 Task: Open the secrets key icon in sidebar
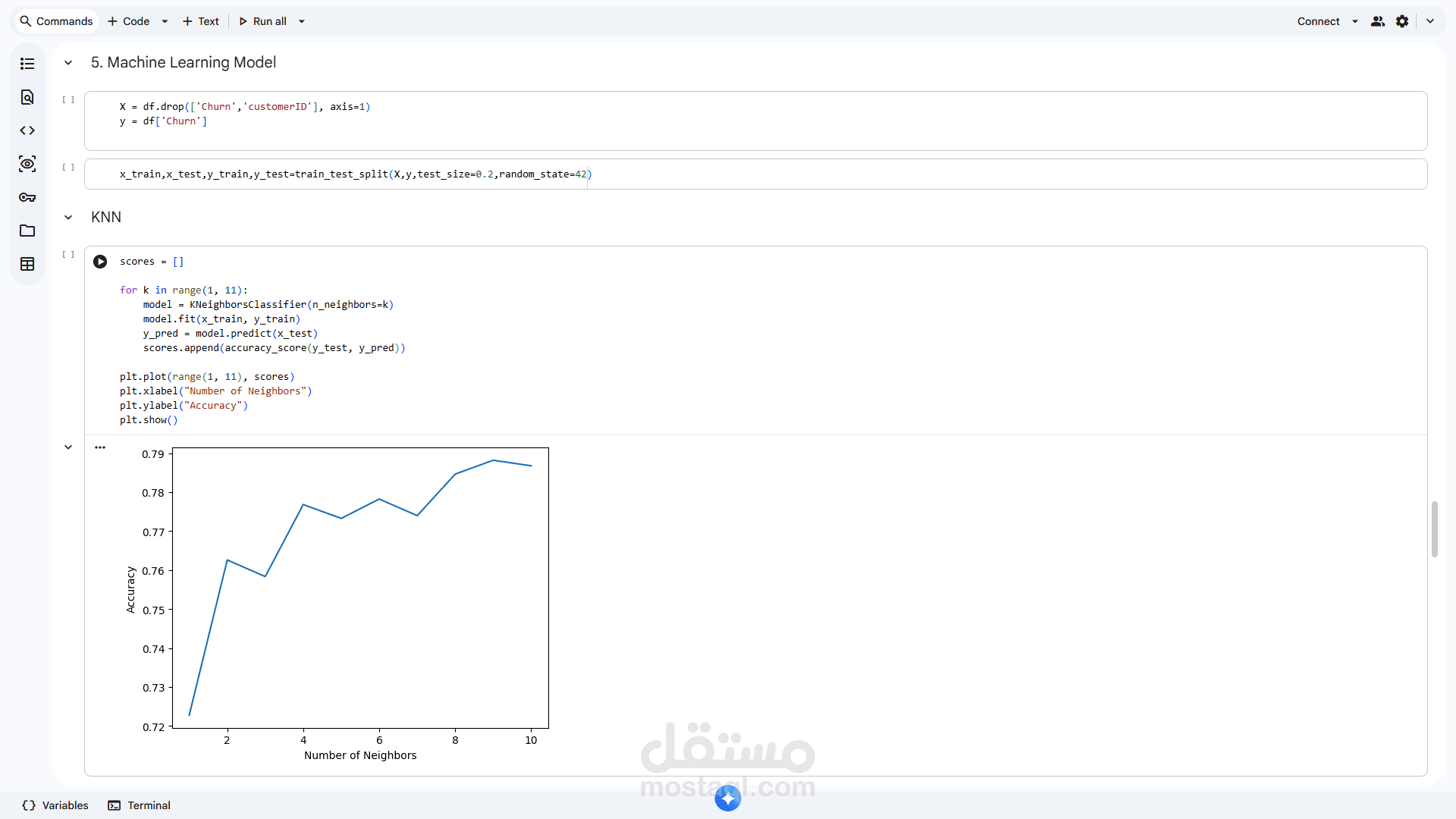coord(27,197)
